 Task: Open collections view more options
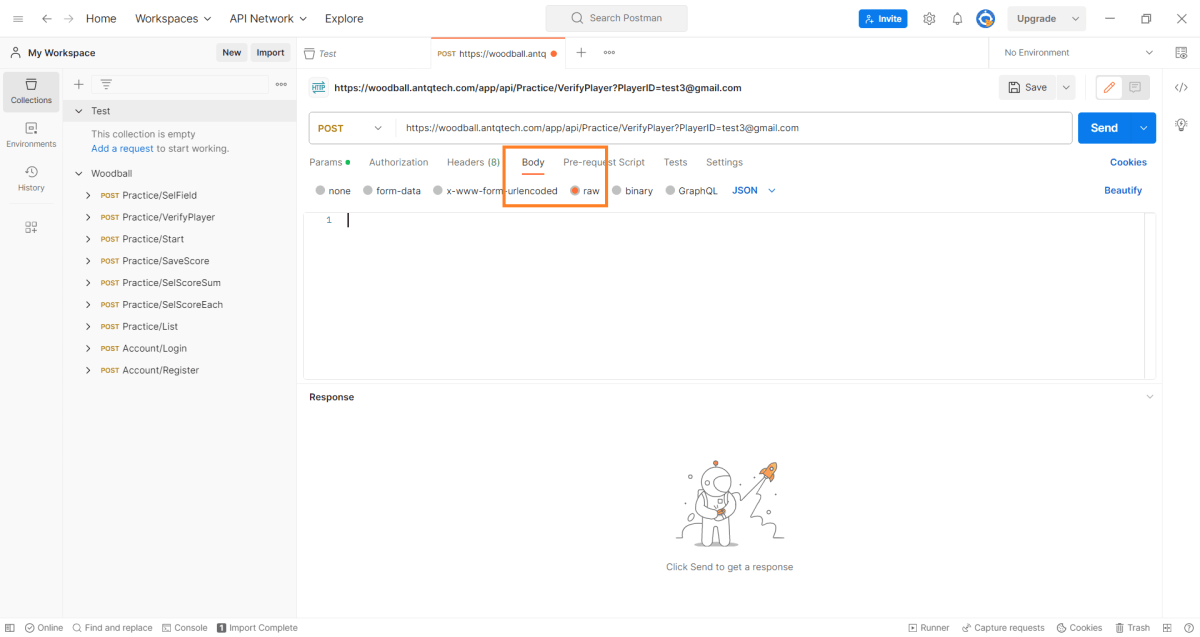tap(281, 85)
